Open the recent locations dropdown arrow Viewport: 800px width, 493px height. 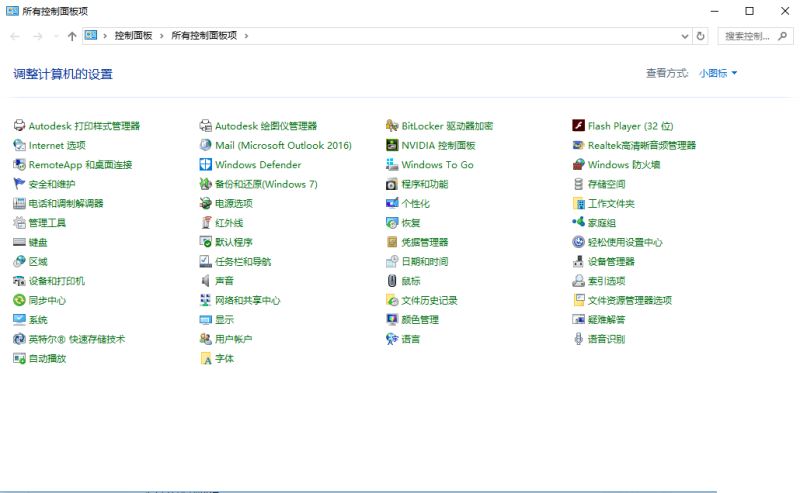56,36
